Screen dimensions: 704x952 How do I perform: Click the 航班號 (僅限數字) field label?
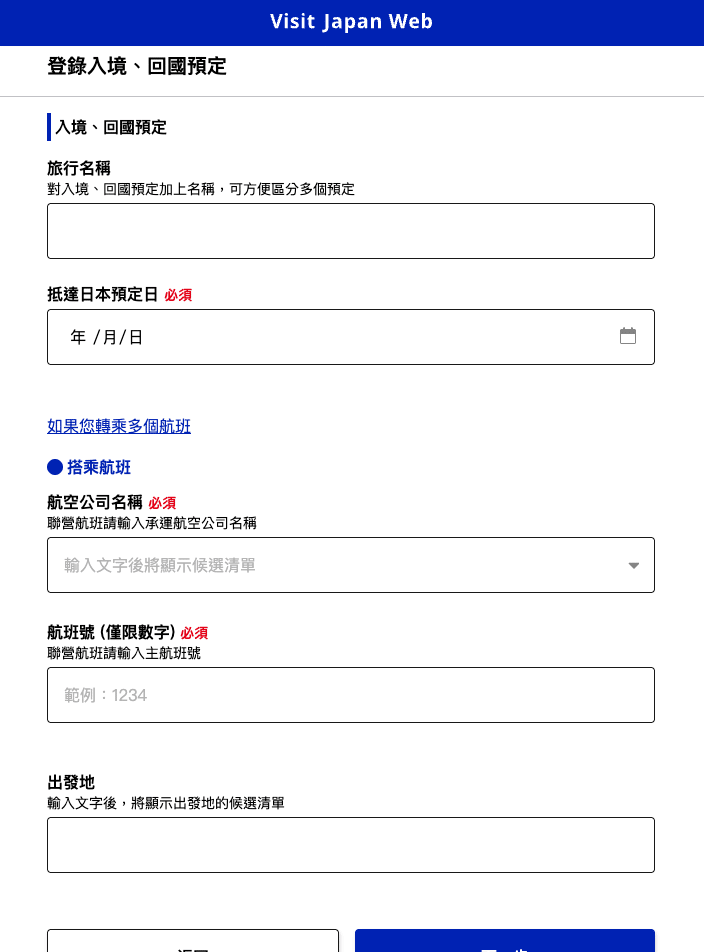click(111, 632)
